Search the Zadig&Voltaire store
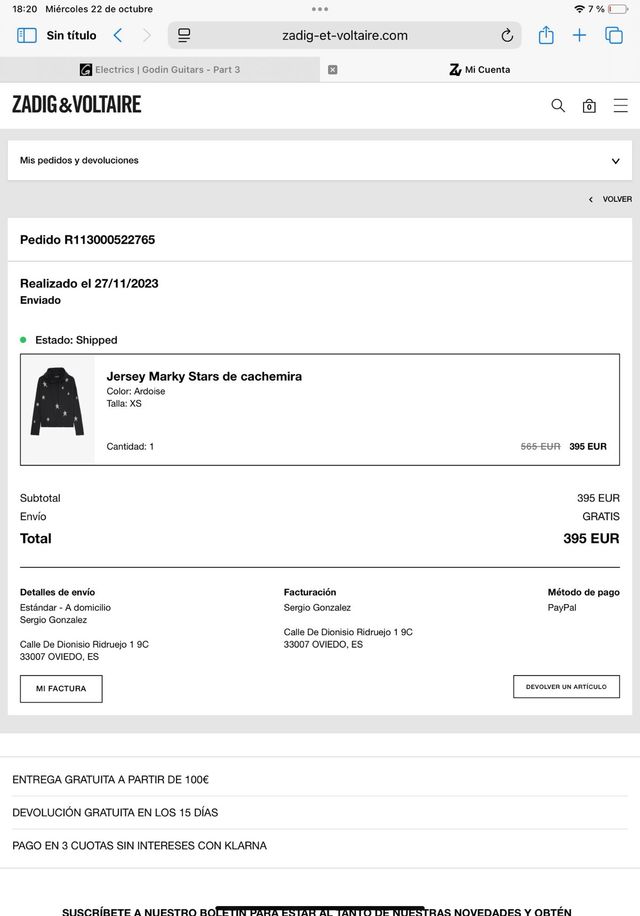 [x=558, y=105]
